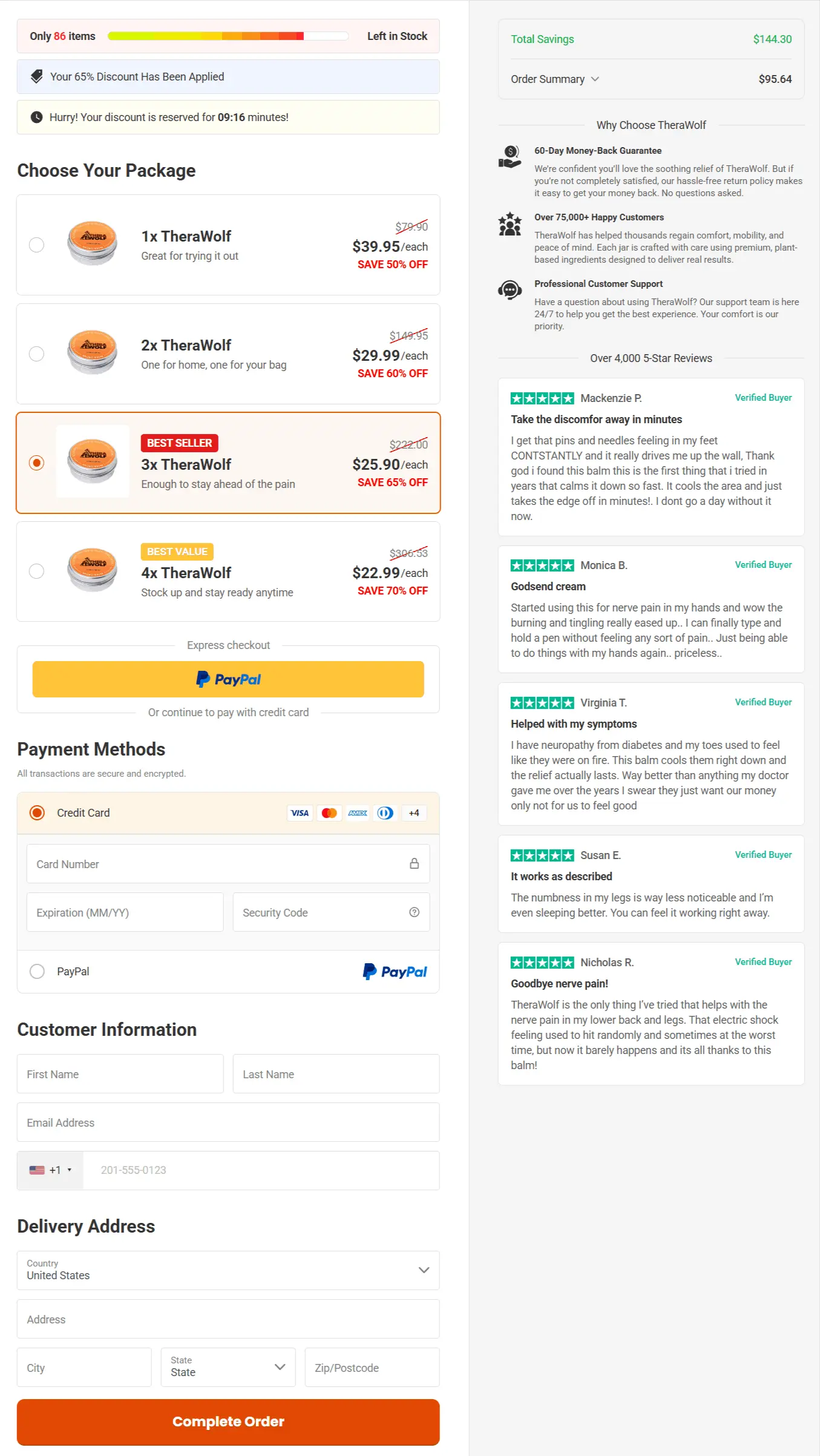Click the Mastercard icon
820x1456 pixels.
[329, 813]
